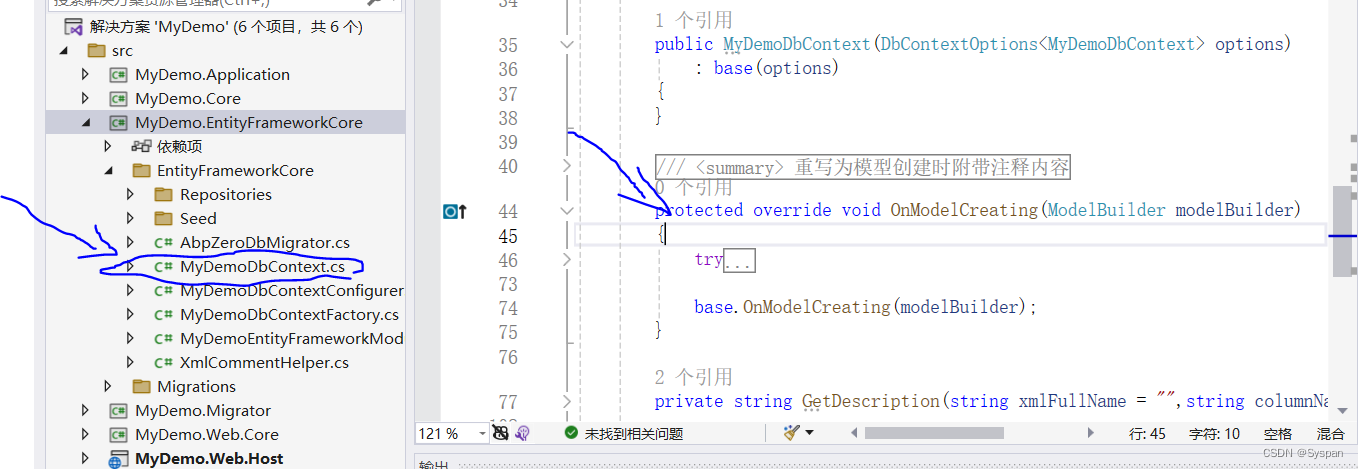Expand the summary comment at line 40

click(567, 165)
